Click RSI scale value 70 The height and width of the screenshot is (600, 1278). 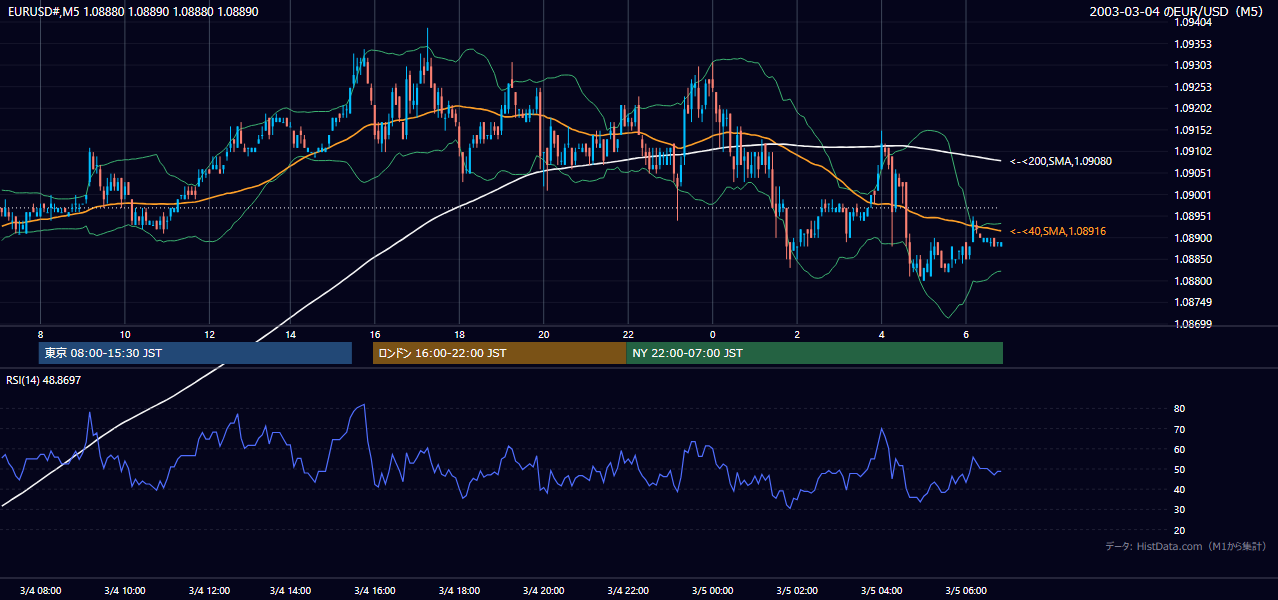[x=1179, y=429]
